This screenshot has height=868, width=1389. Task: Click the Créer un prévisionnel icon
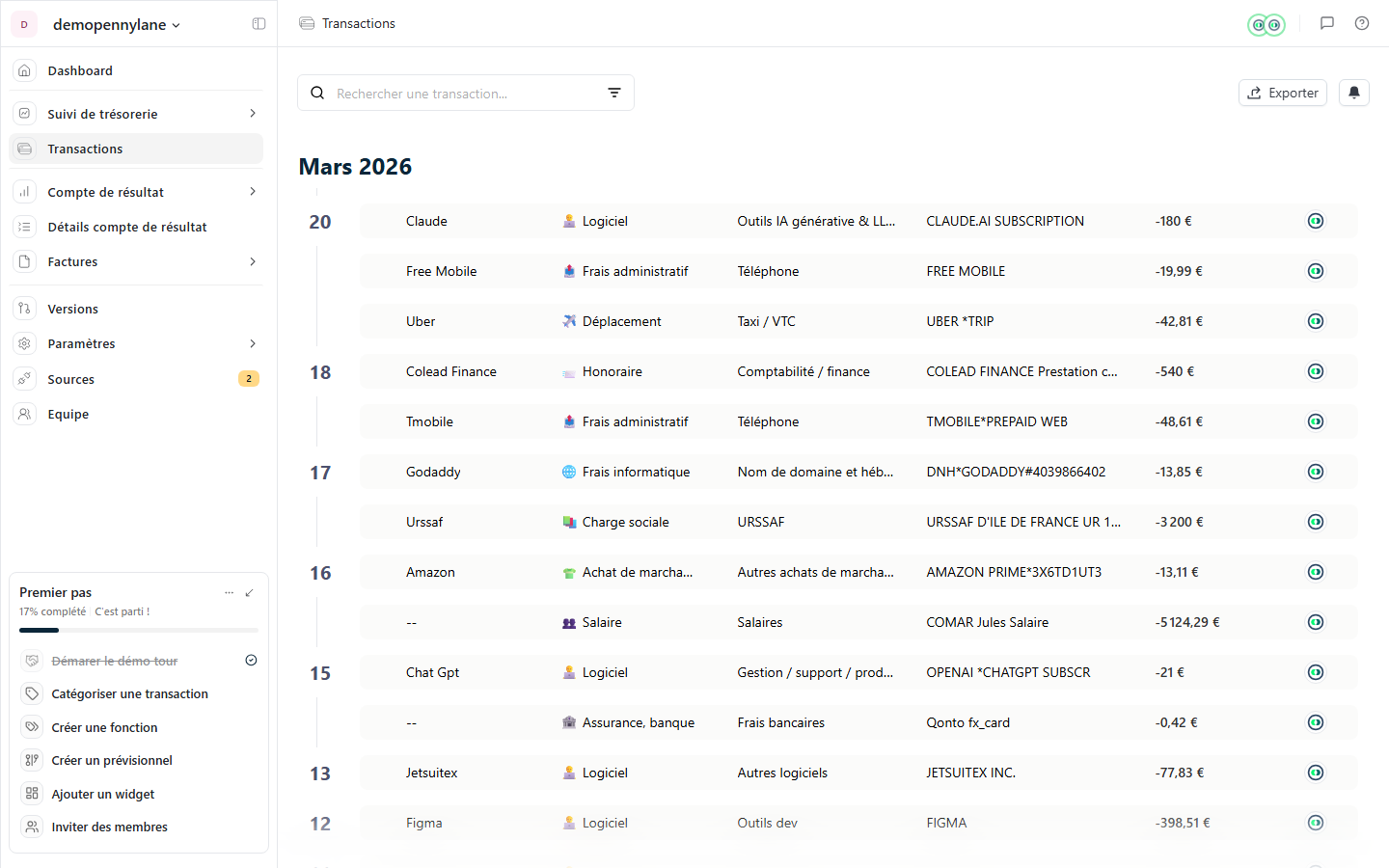click(32, 760)
